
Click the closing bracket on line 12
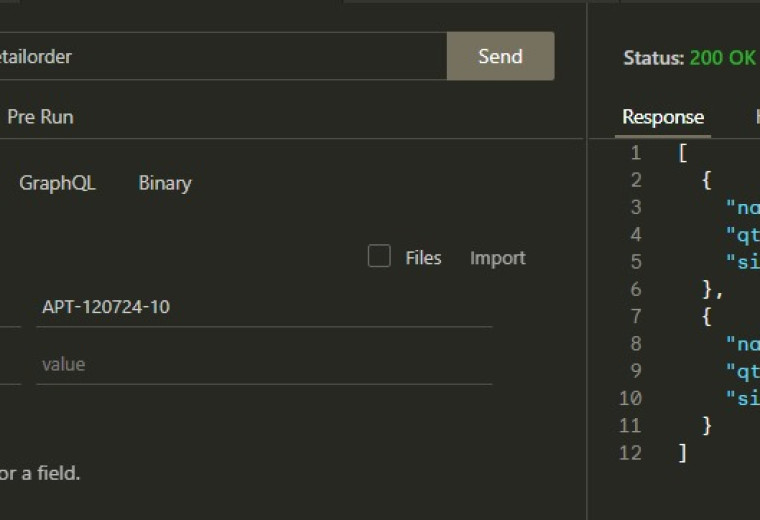(683, 453)
